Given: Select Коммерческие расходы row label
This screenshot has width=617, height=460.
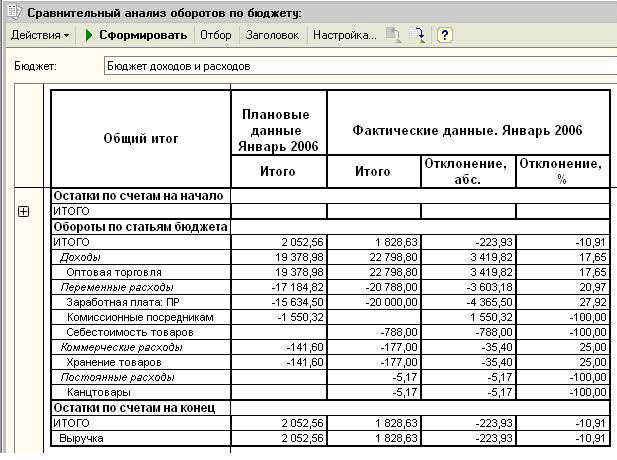Looking at the screenshot, I should point(121,347).
